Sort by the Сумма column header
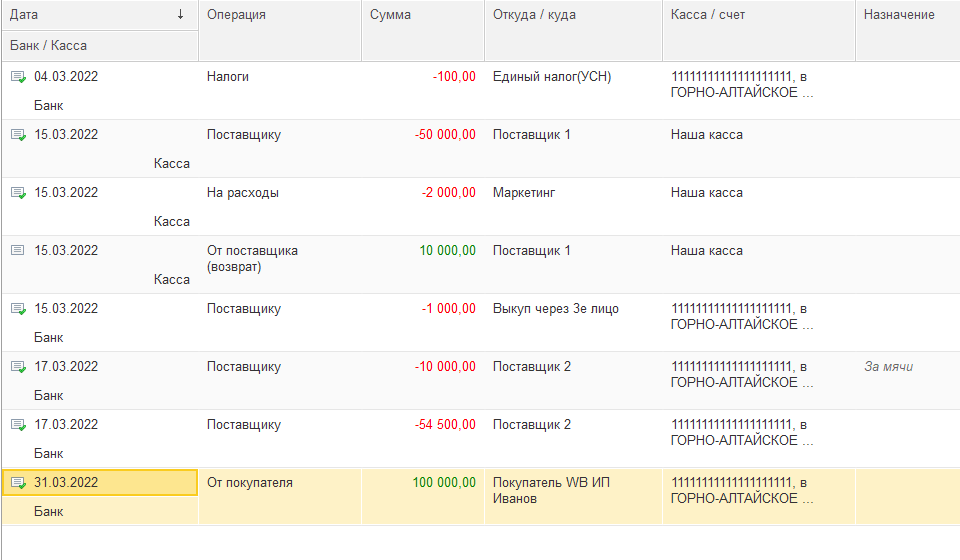 point(390,15)
